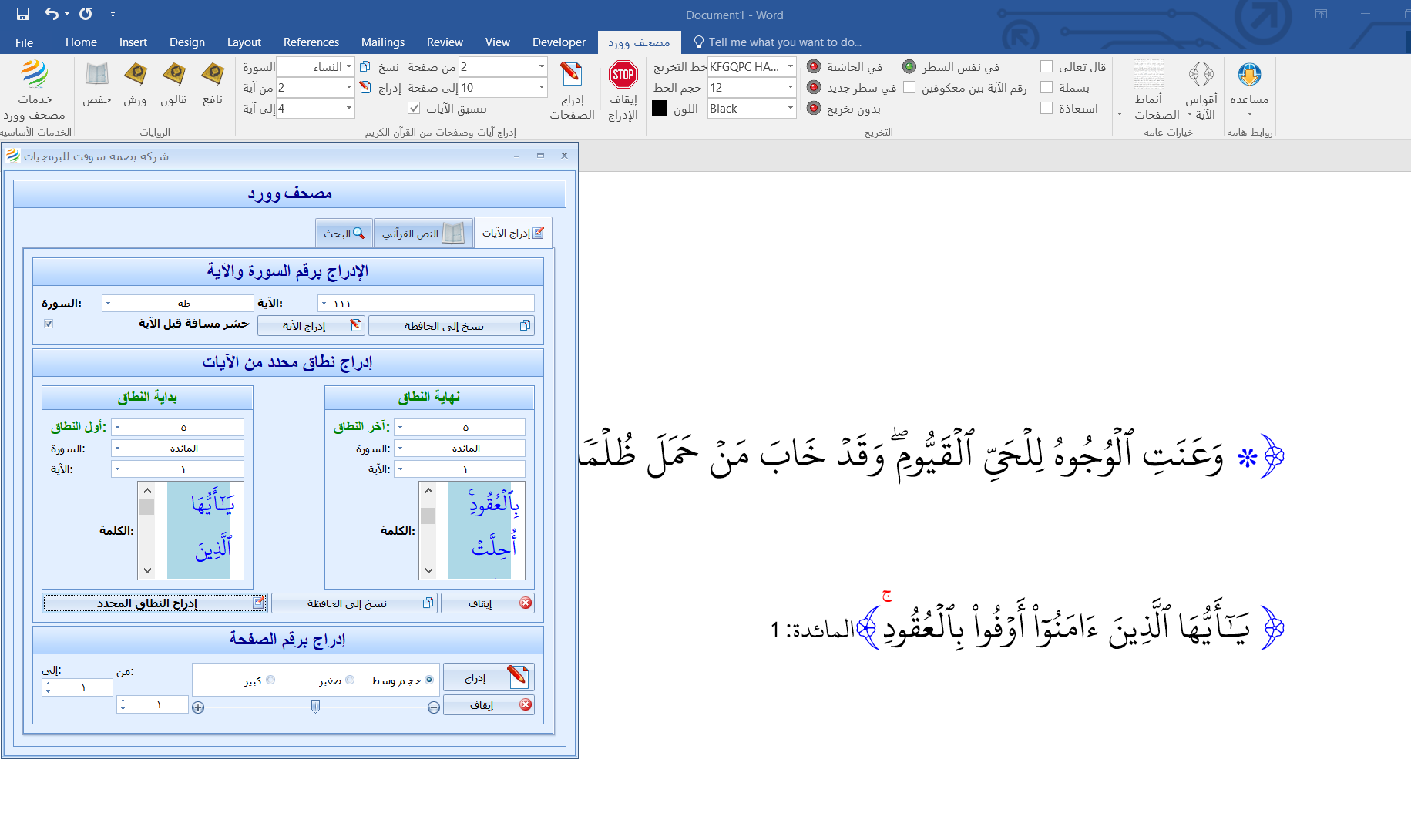Select the ورش narration icon

tap(135, 75)
